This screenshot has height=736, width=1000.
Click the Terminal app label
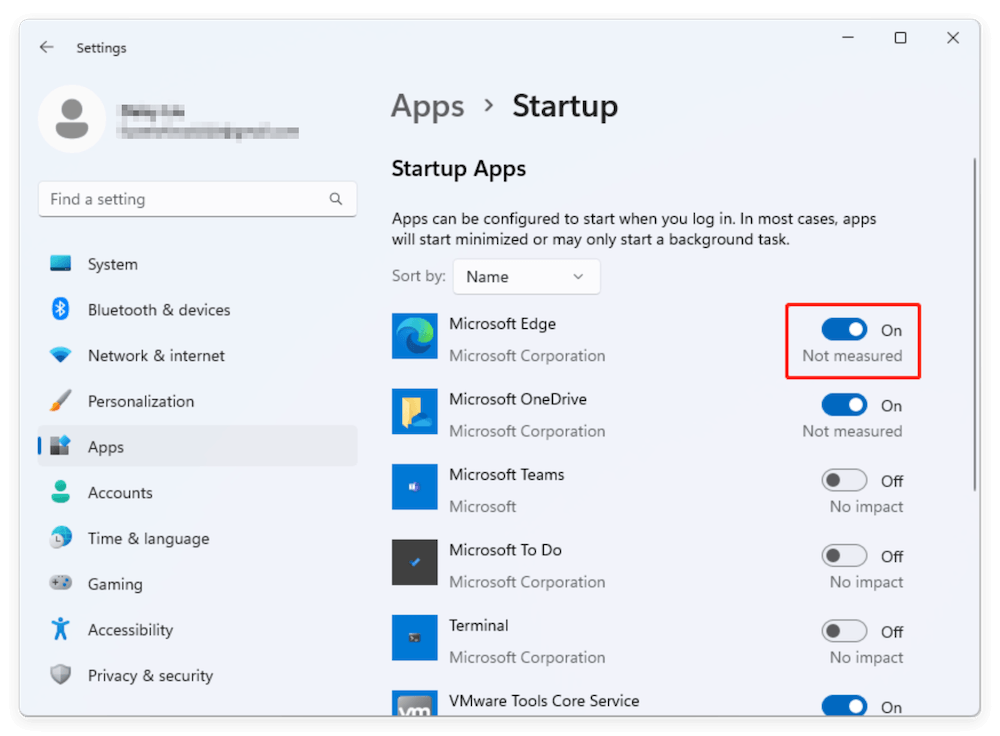click(x=478, y=625)
